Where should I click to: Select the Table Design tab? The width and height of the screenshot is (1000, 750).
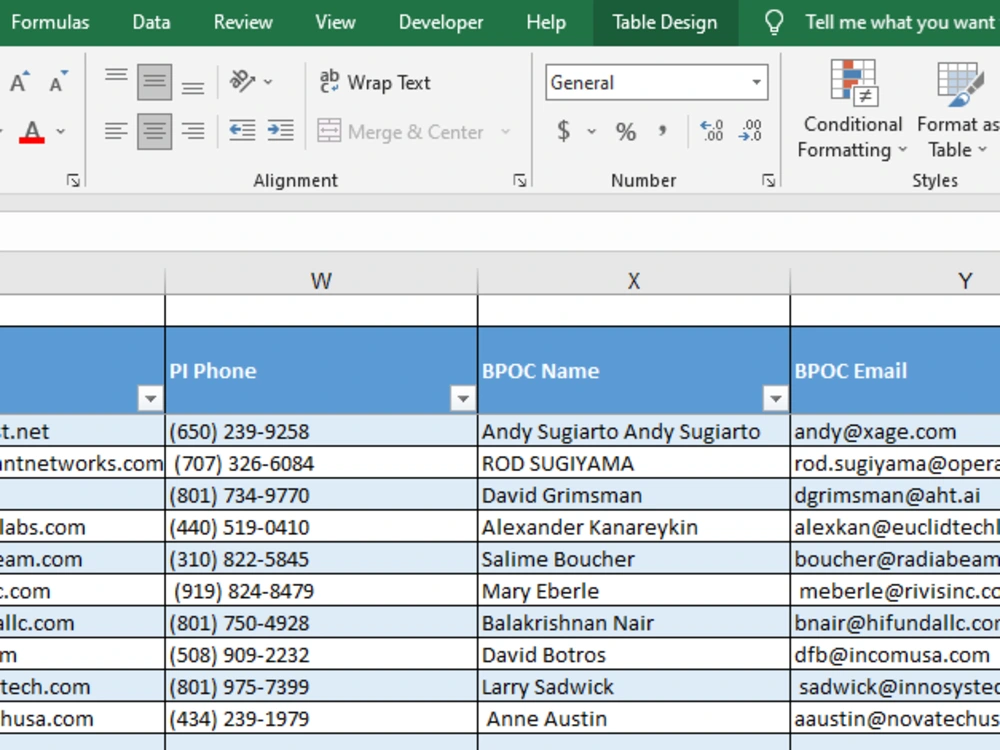pyautogui.click(x=665, y=22)
